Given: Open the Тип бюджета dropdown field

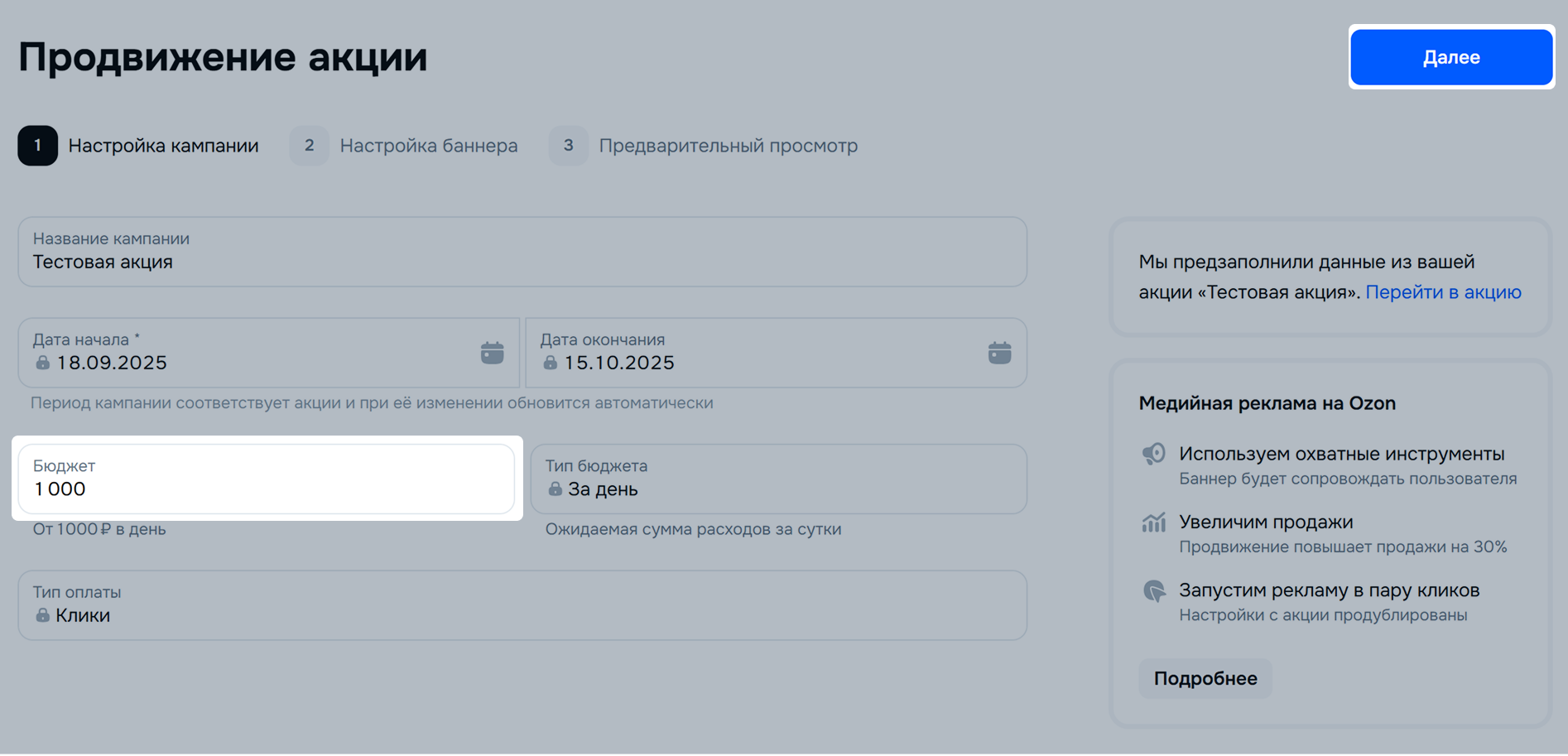Looking at the screenshot, I should pos(778,479).
